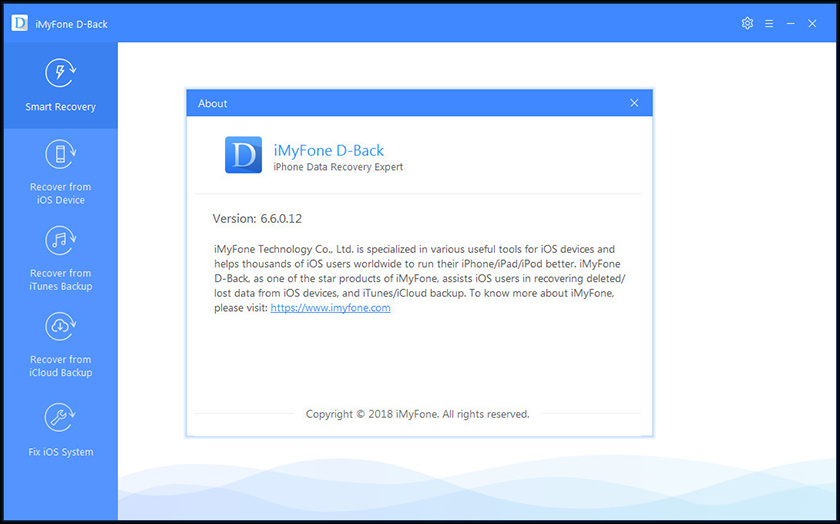The image size is (840, 524).
Task: Click the D logo in the title bar
Action: pos(20,23)
